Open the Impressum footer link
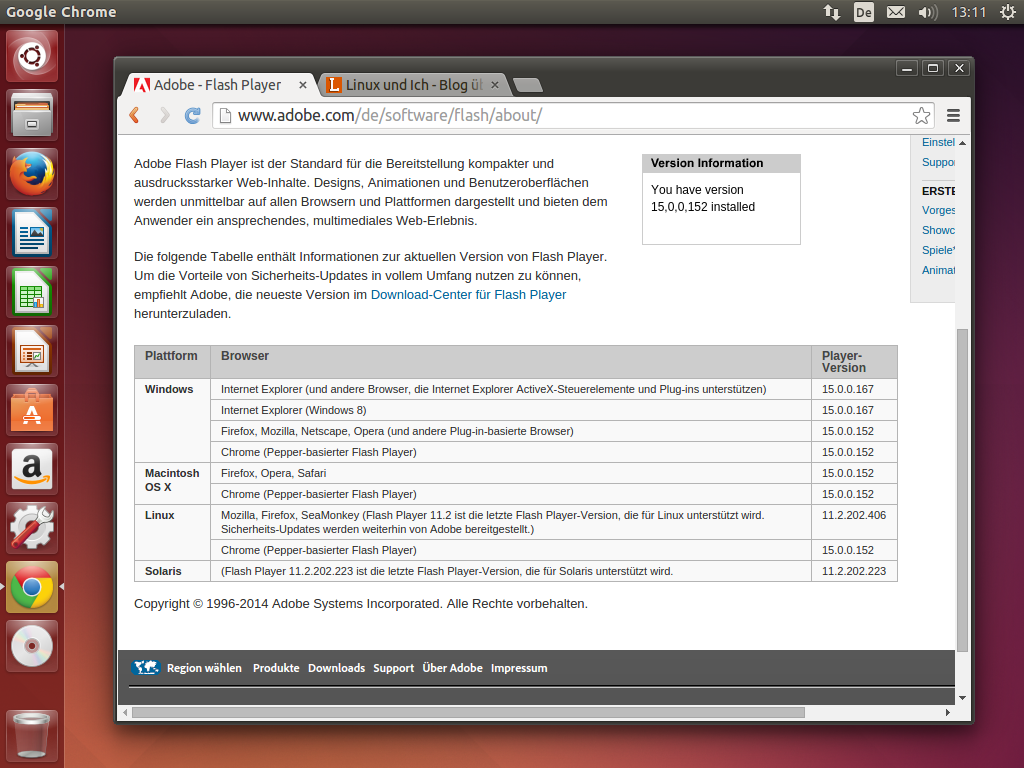This screenshot has width=1024, height=768. coord(519,668)
